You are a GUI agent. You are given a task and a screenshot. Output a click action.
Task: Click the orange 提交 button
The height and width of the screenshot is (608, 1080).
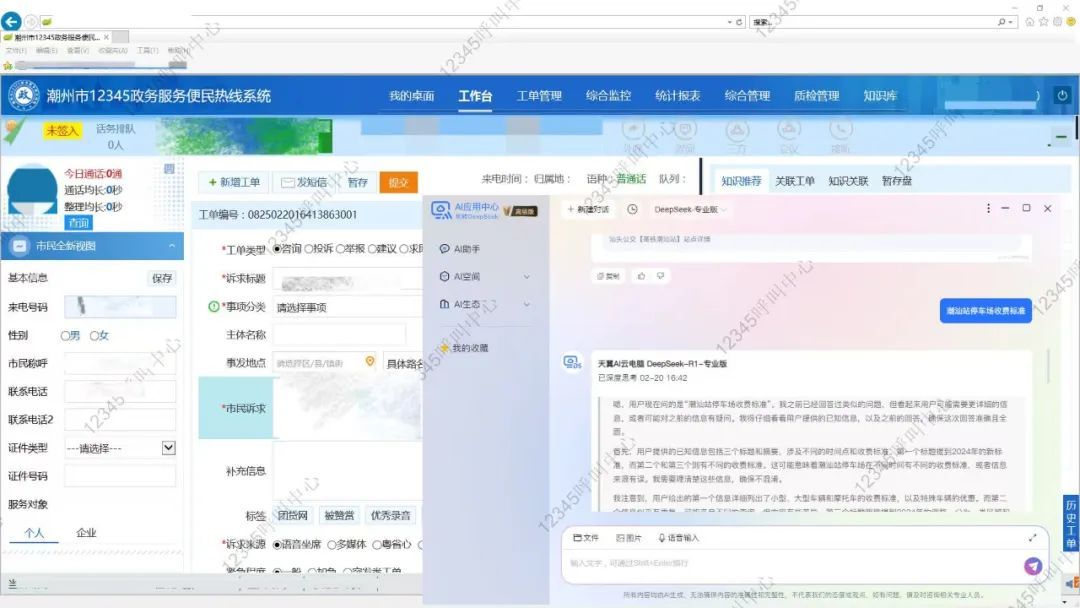click(398, 182)
